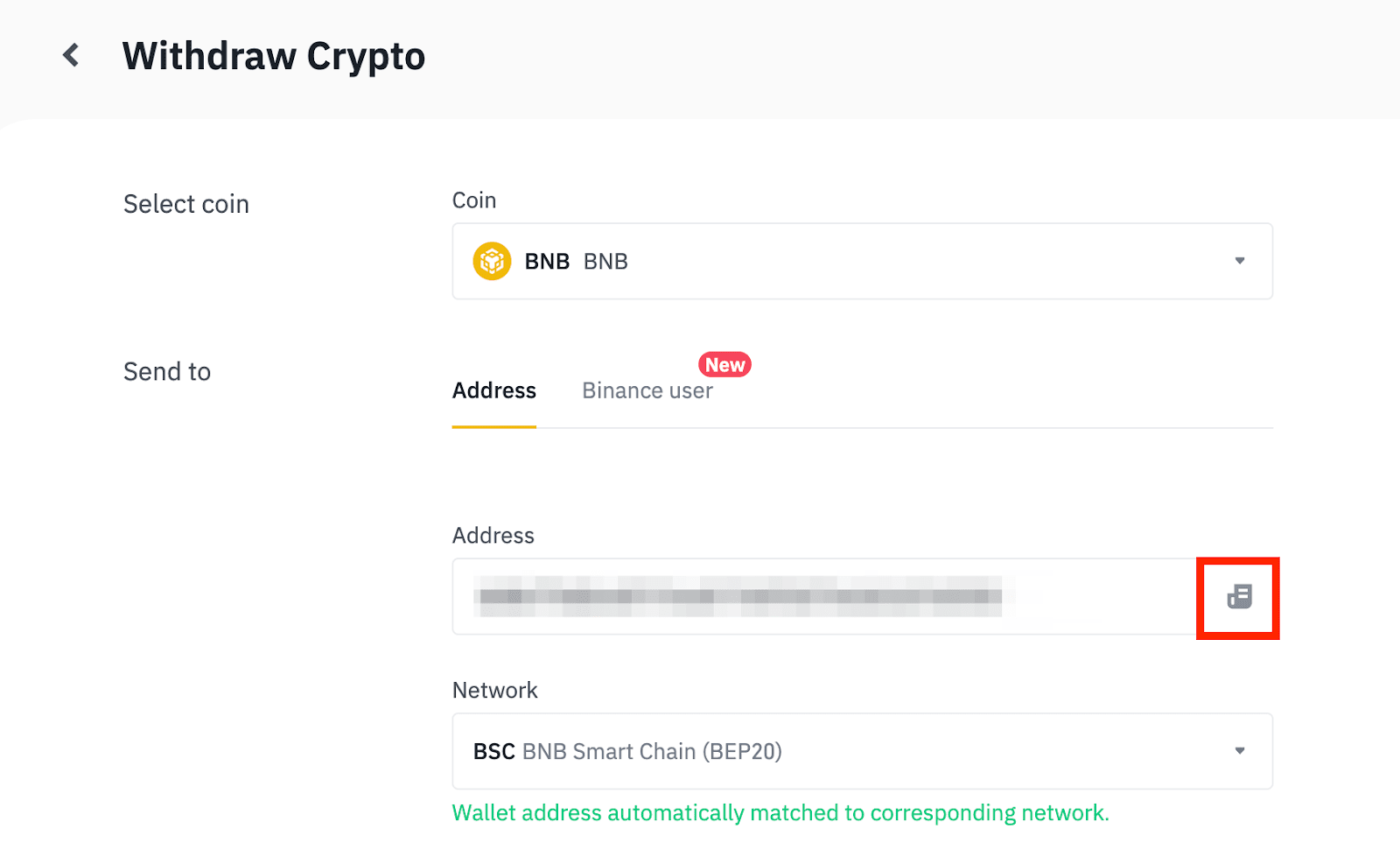This screenshot has width=1400, height=864.
Task: Click the bold BSC network abbreviation
Action: click(493, 752)
